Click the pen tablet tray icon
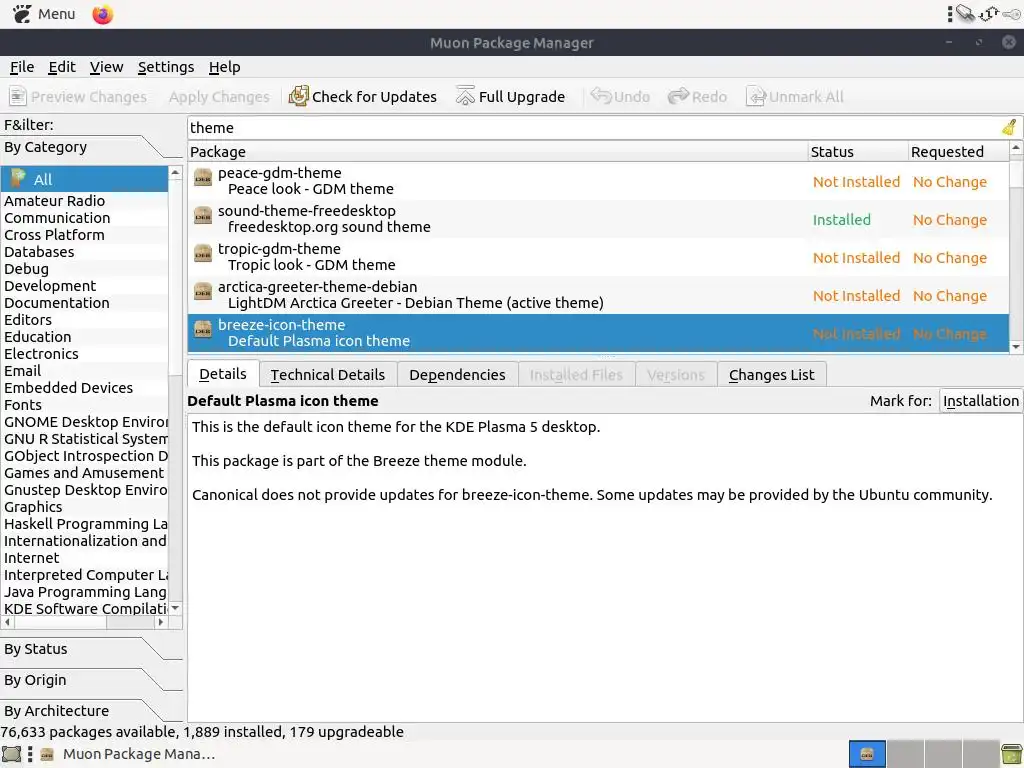Viewport: 1024px width, 768px height. [965, 13]
